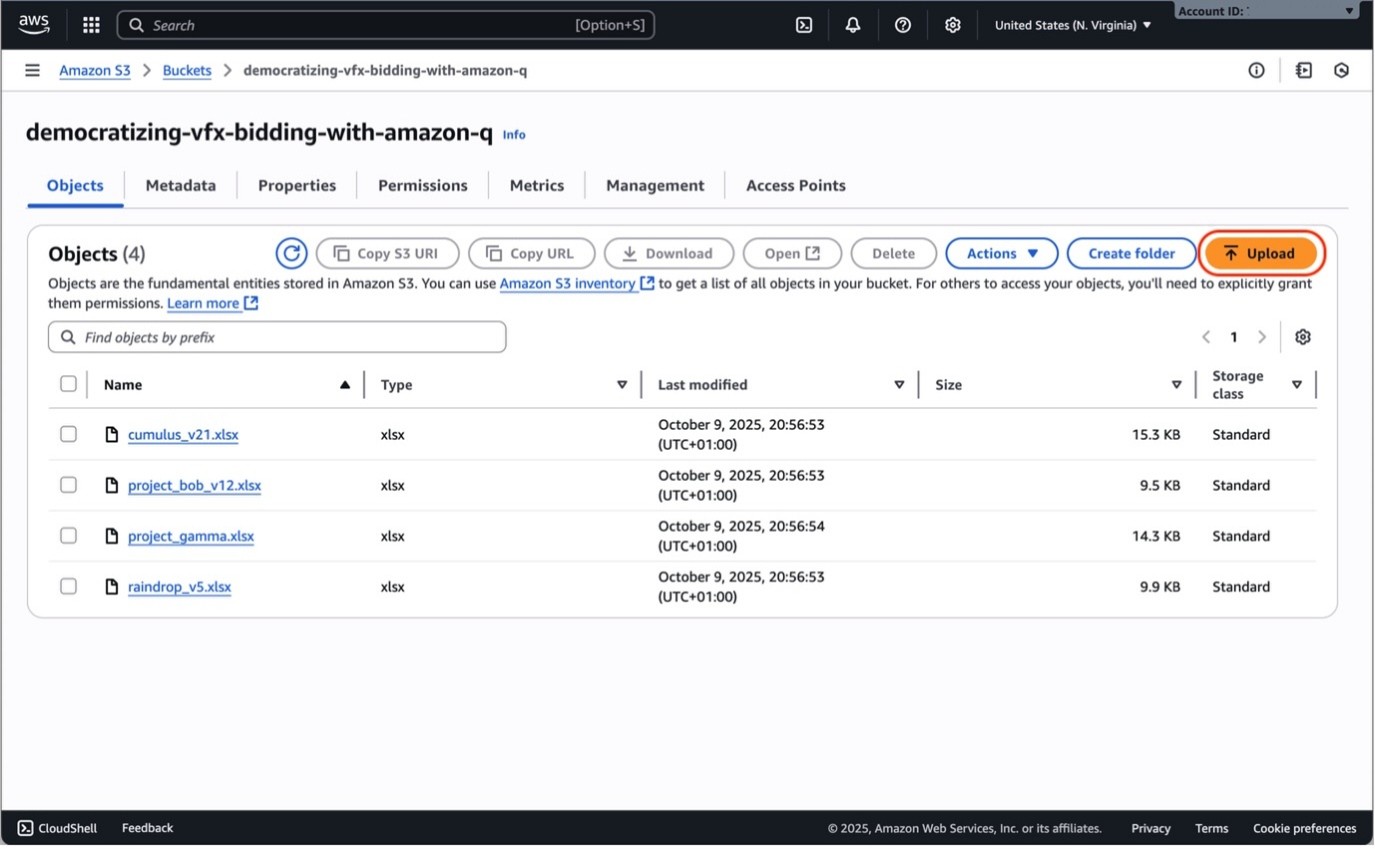Open the Last modified column filter arrow
This screenshot has height=849, width=1375.
coord(899,385)
